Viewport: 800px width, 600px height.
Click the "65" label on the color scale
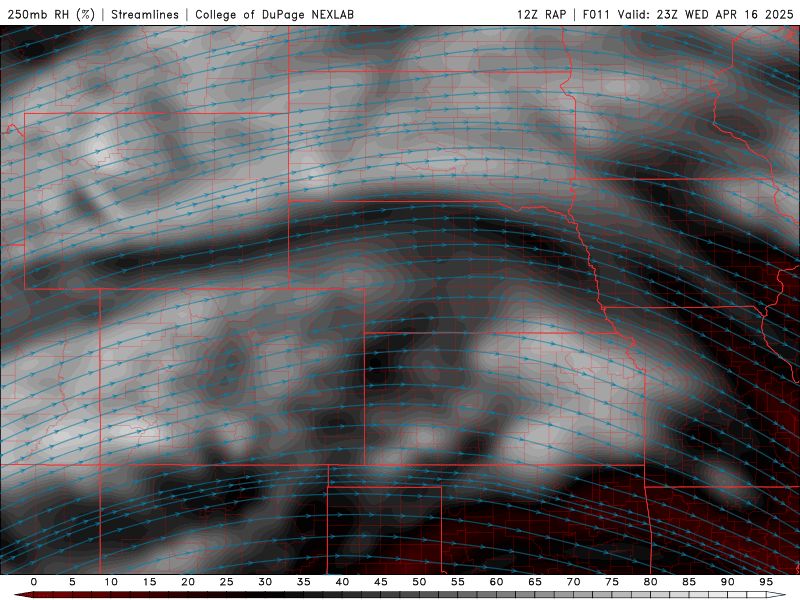pyautogui.click(x=535, y=582)
